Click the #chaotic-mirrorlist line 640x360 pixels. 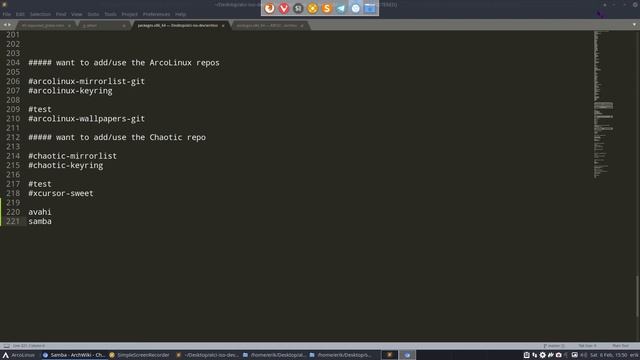[72, 156]
